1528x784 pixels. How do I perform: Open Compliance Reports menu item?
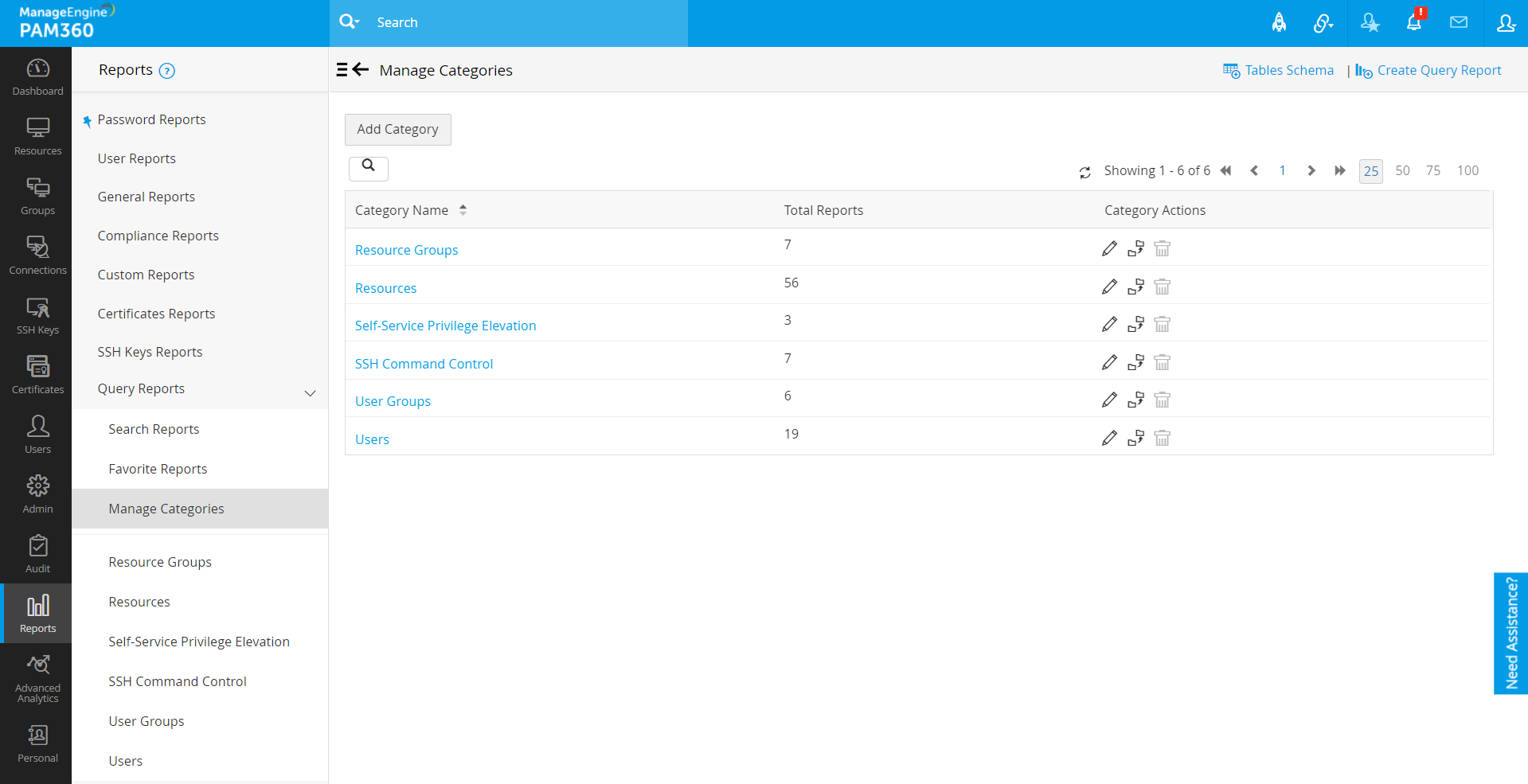click(158, 236)
